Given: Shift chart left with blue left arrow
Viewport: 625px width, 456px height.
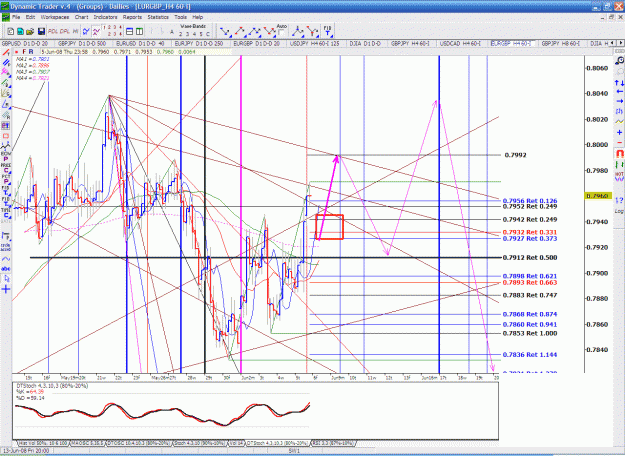Looking at the screenshot, I should click(619, 92).
